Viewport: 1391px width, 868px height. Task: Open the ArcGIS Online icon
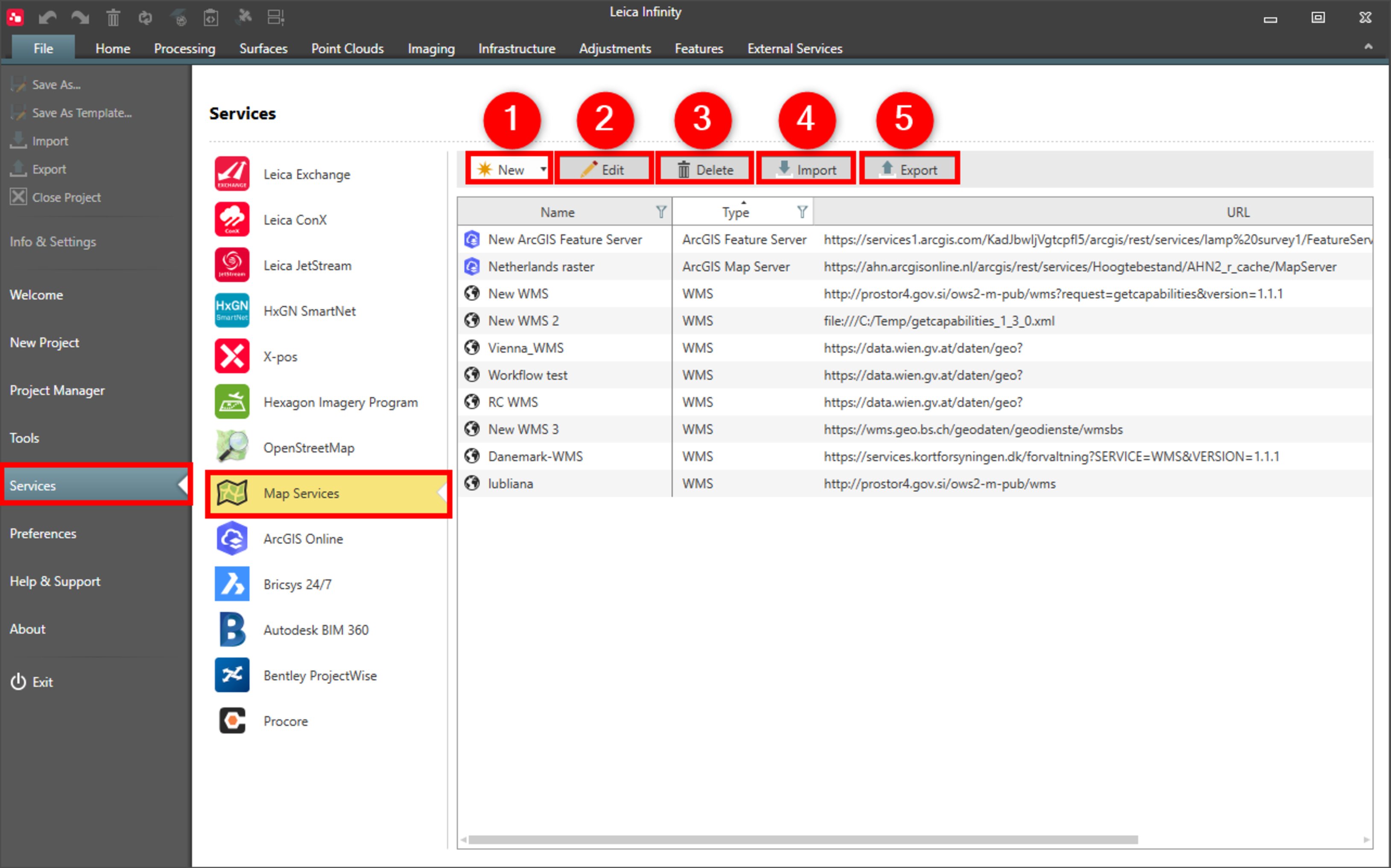pos(232,538)
